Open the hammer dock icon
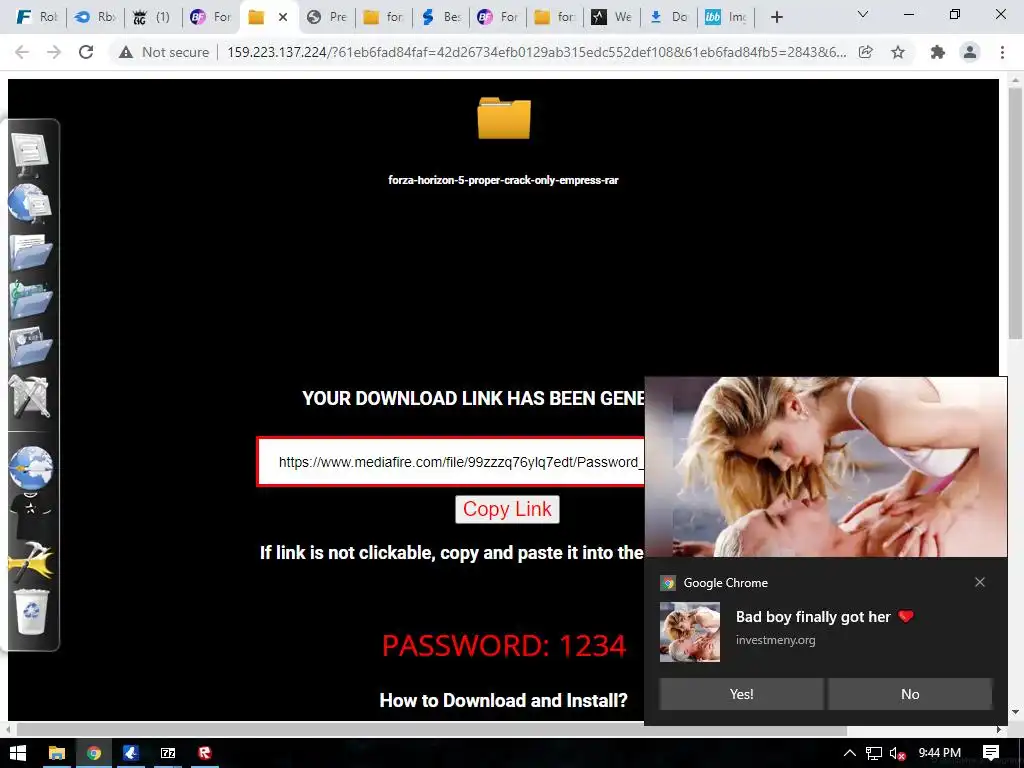This screenshot has width=1024, height=768. 30,562
